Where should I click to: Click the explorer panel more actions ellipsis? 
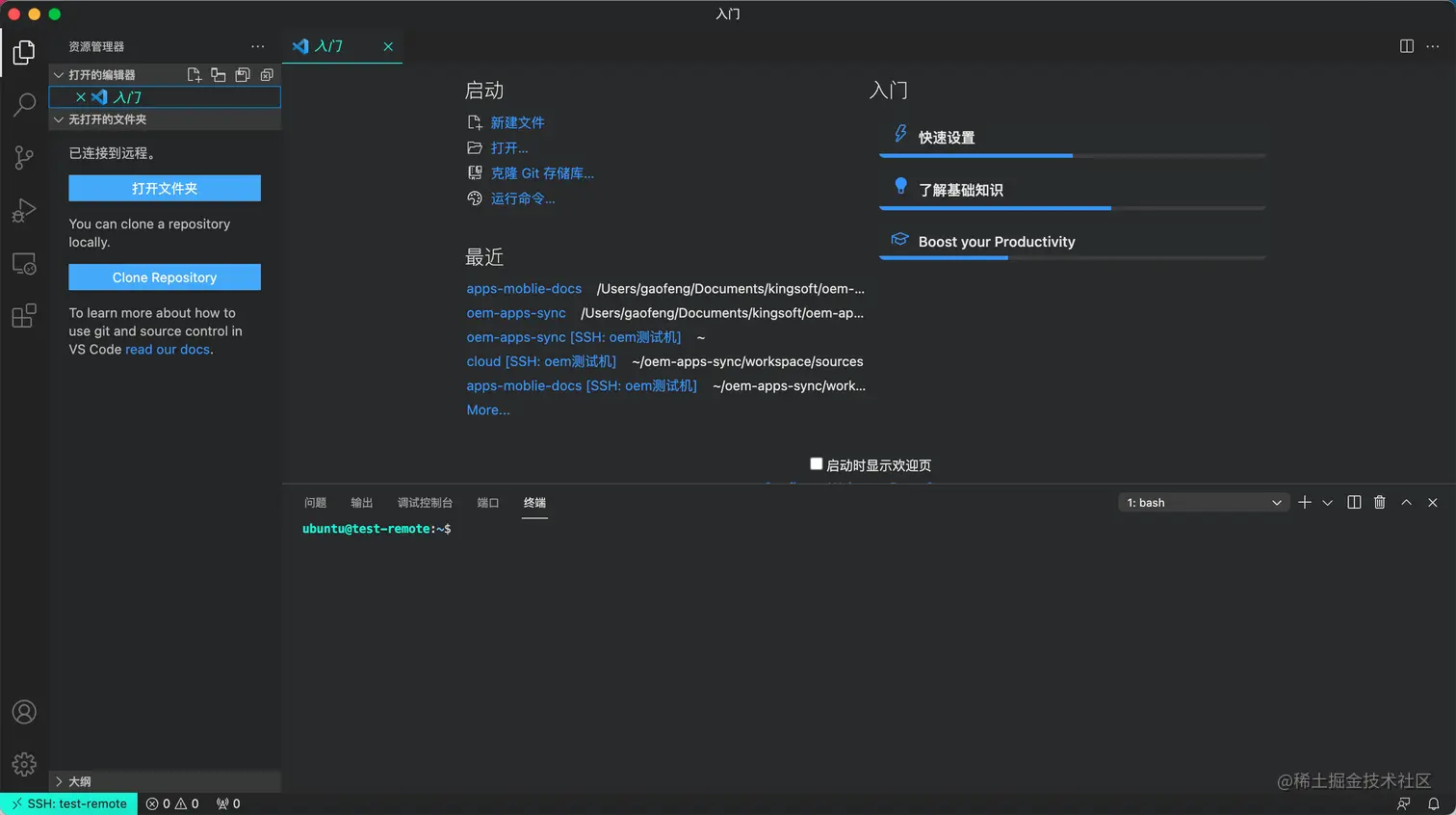pyautogui.click(x=257, y=46)
